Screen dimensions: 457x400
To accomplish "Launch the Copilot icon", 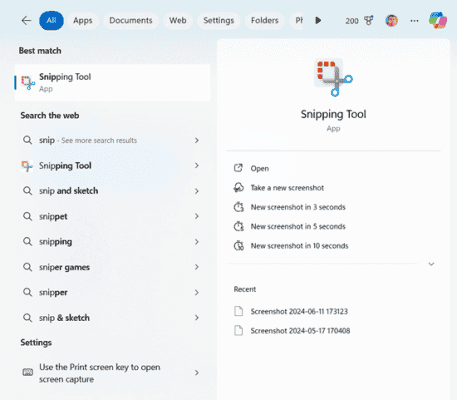I will pos(438,20).
